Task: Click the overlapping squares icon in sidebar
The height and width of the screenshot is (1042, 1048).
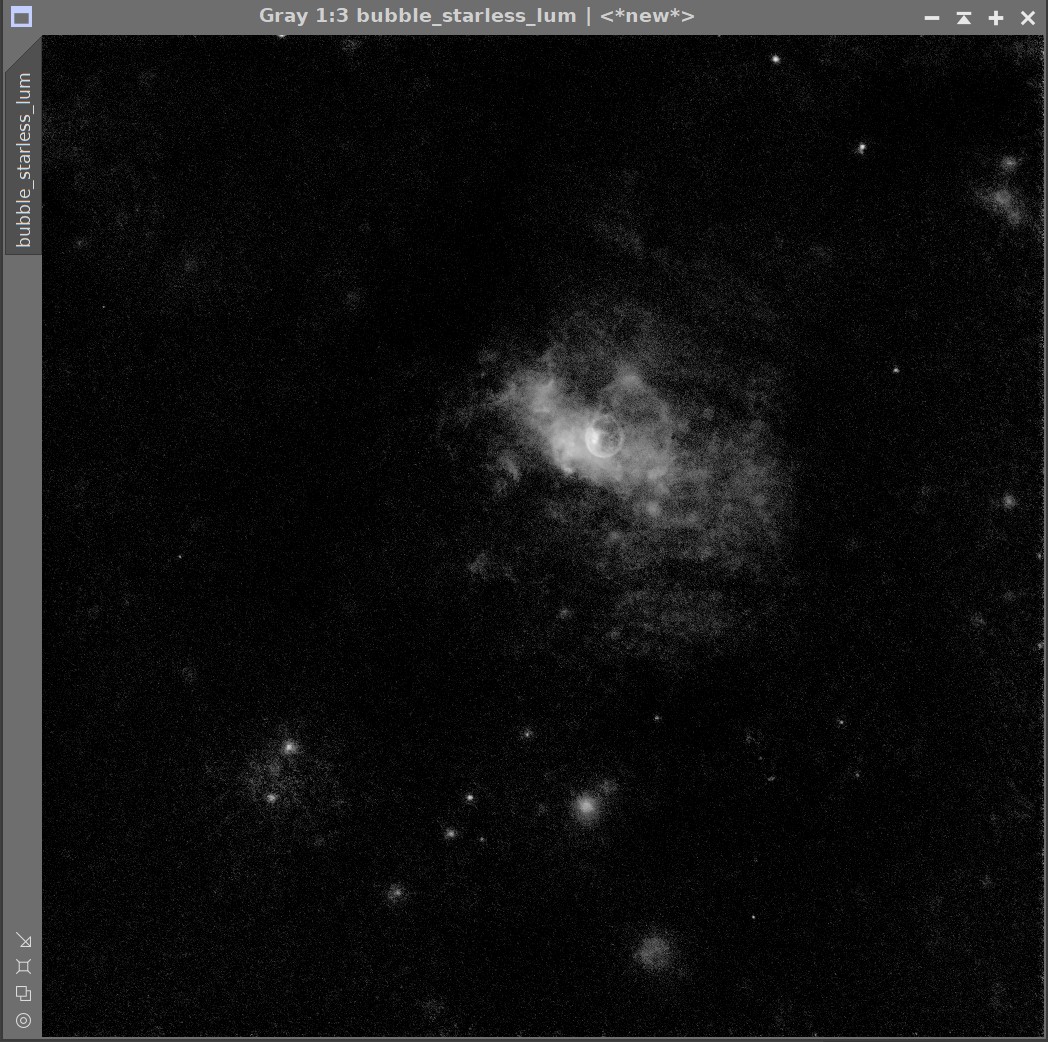Action: pyautogui.click(x=23, y=993)
